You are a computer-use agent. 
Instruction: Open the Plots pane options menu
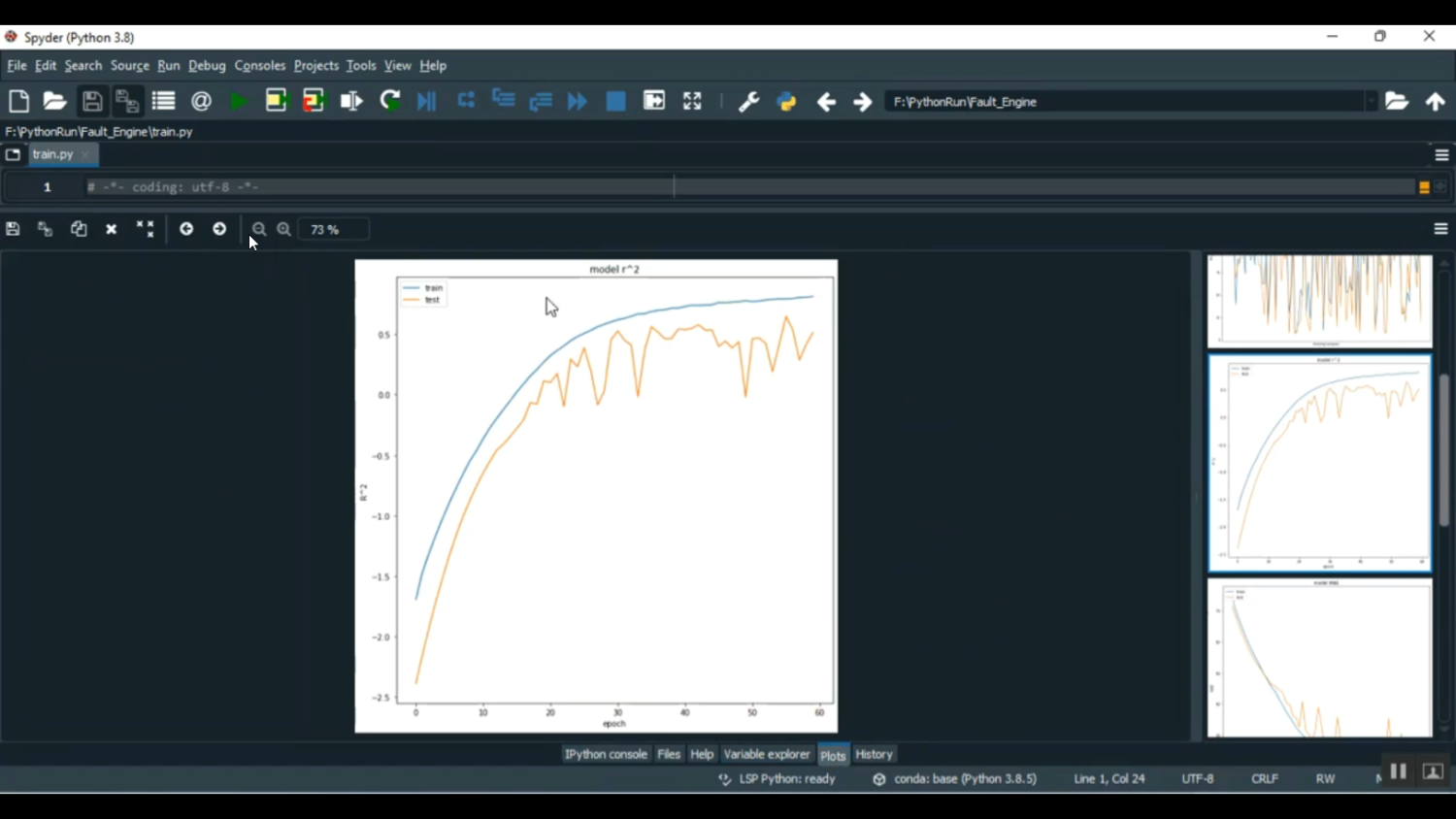1440,230
